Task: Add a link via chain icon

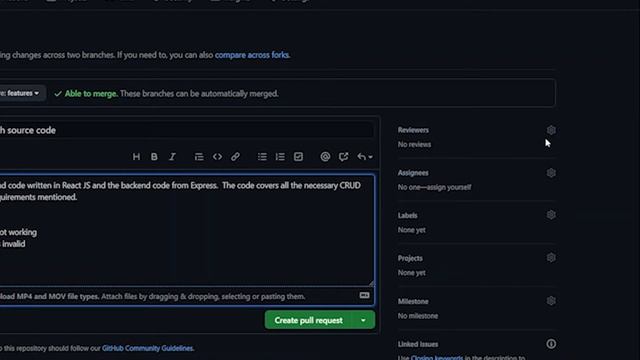Action: (235, 157)
